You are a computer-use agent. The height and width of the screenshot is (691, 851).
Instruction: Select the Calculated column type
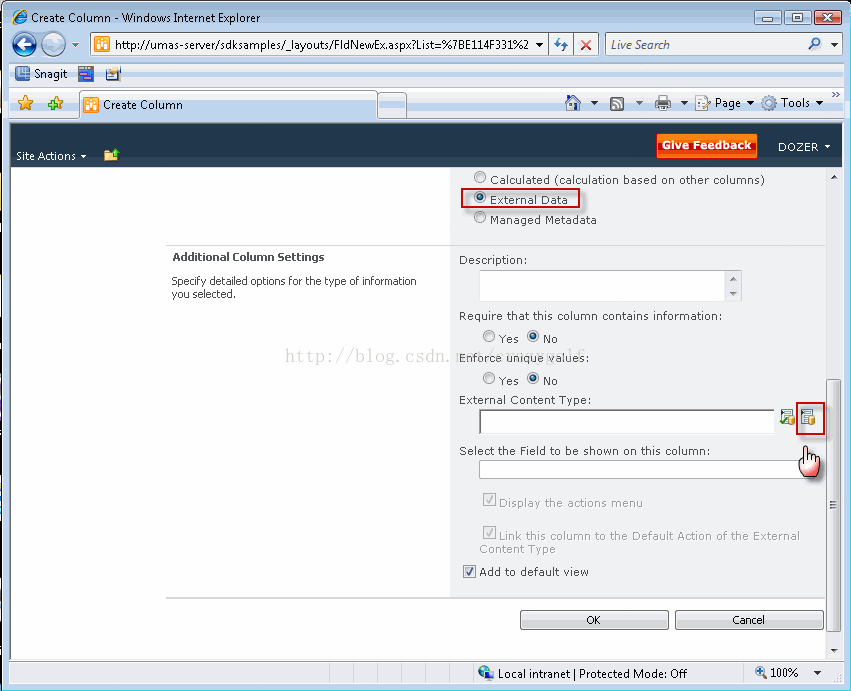pos(479,177)
